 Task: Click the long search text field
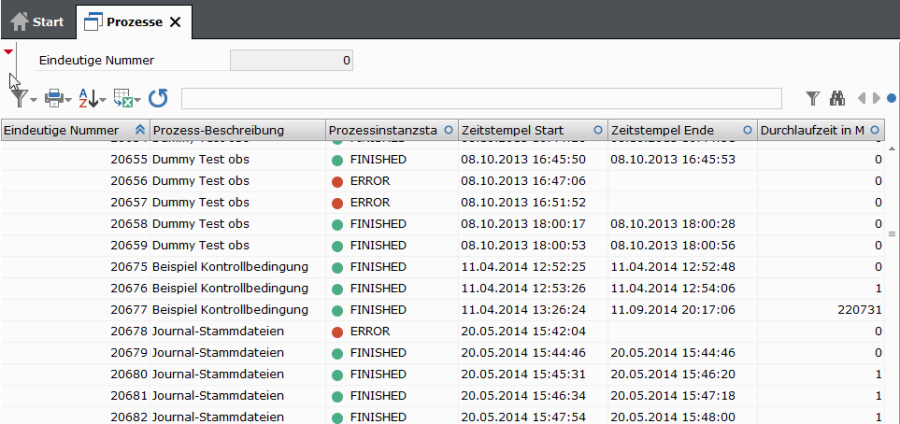[x=481, y=98]
